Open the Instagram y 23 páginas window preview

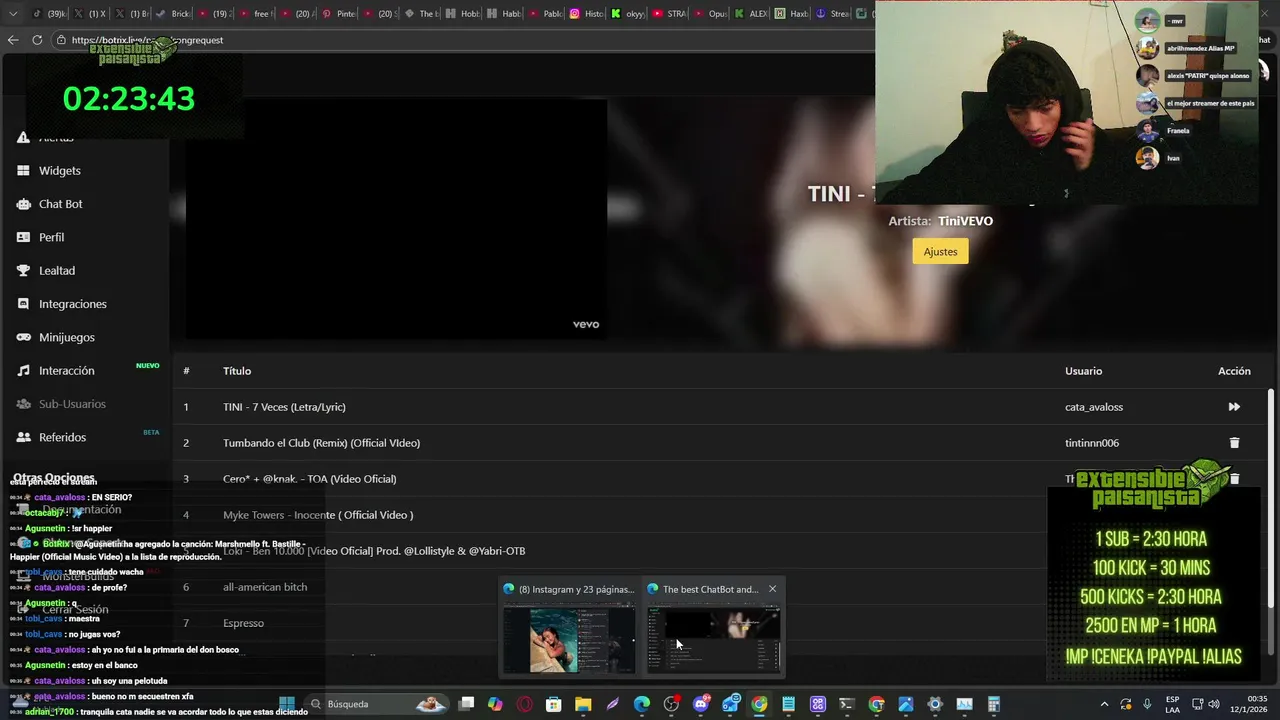(x=568, y=628)
